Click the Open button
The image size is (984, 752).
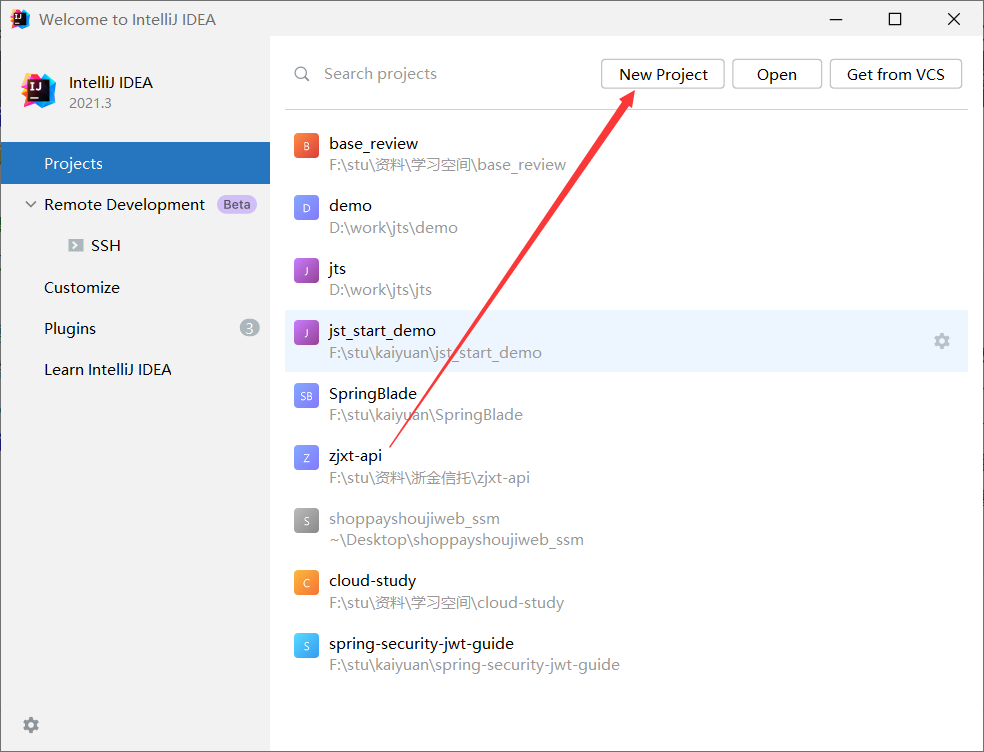coord(776,74)
